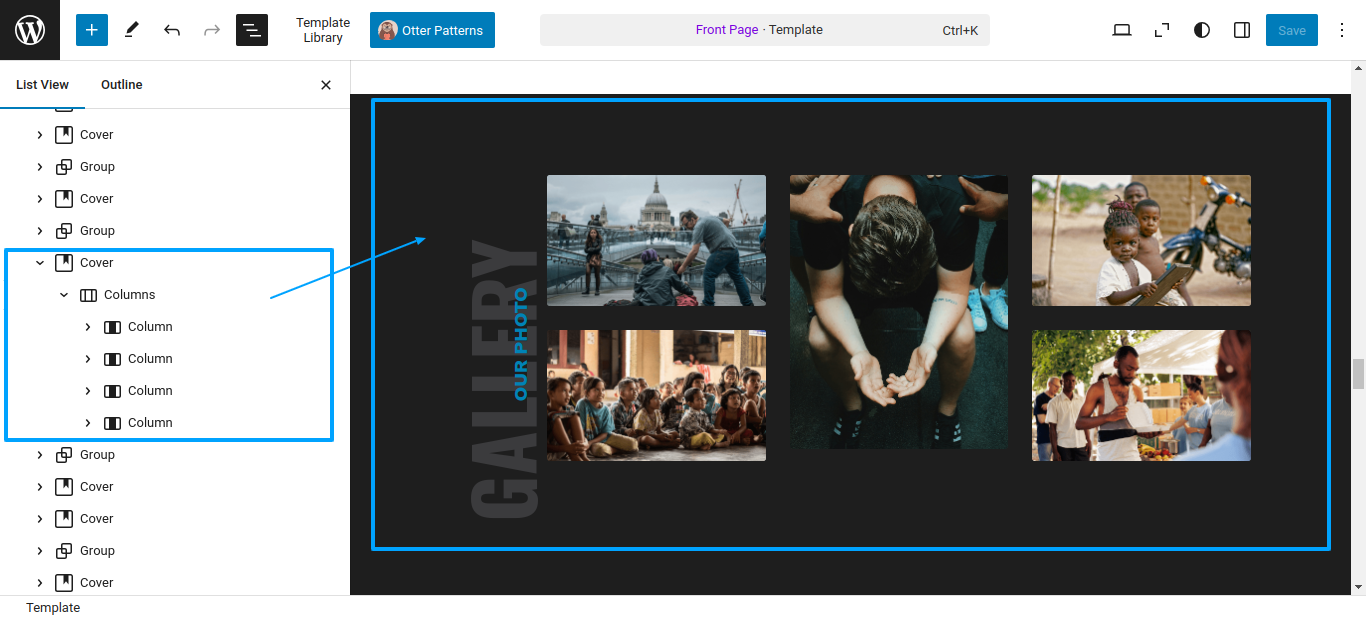Expand the first Column under Columns

pyautogui.click(x=88, y=327)
